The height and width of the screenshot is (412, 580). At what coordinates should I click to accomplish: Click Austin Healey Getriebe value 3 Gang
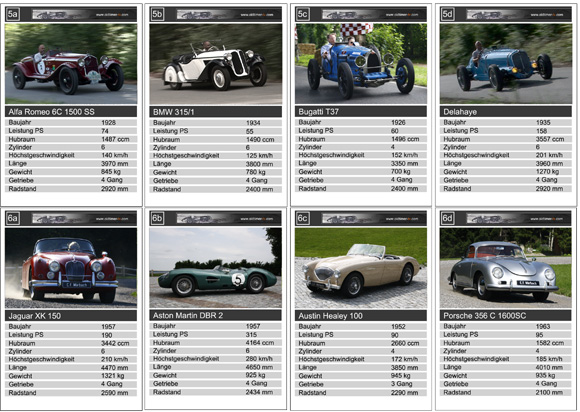coord(402,384)
